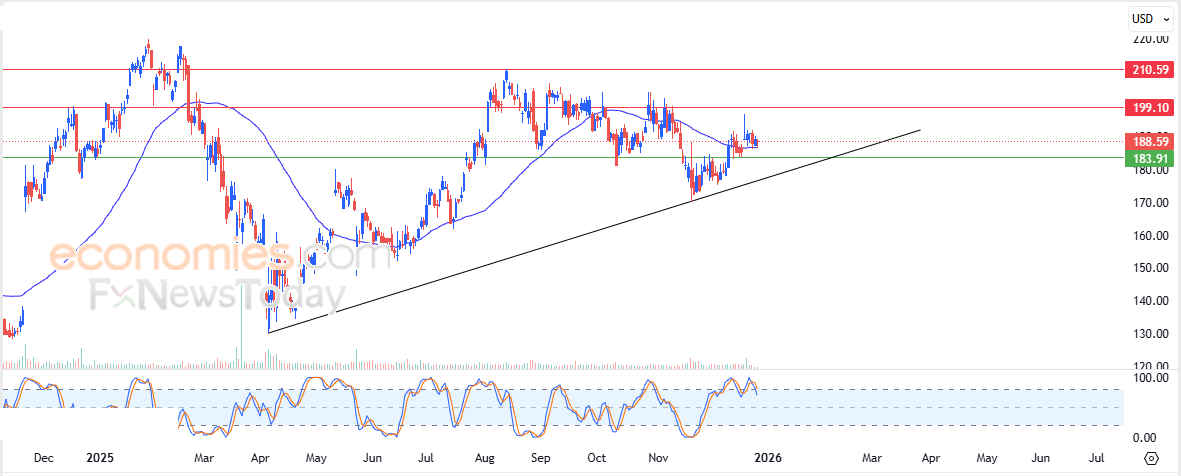Open the chart settings hexagon icon
Image resolution: width=1181 pixels, height=476 pixels.
[1151, 458]
